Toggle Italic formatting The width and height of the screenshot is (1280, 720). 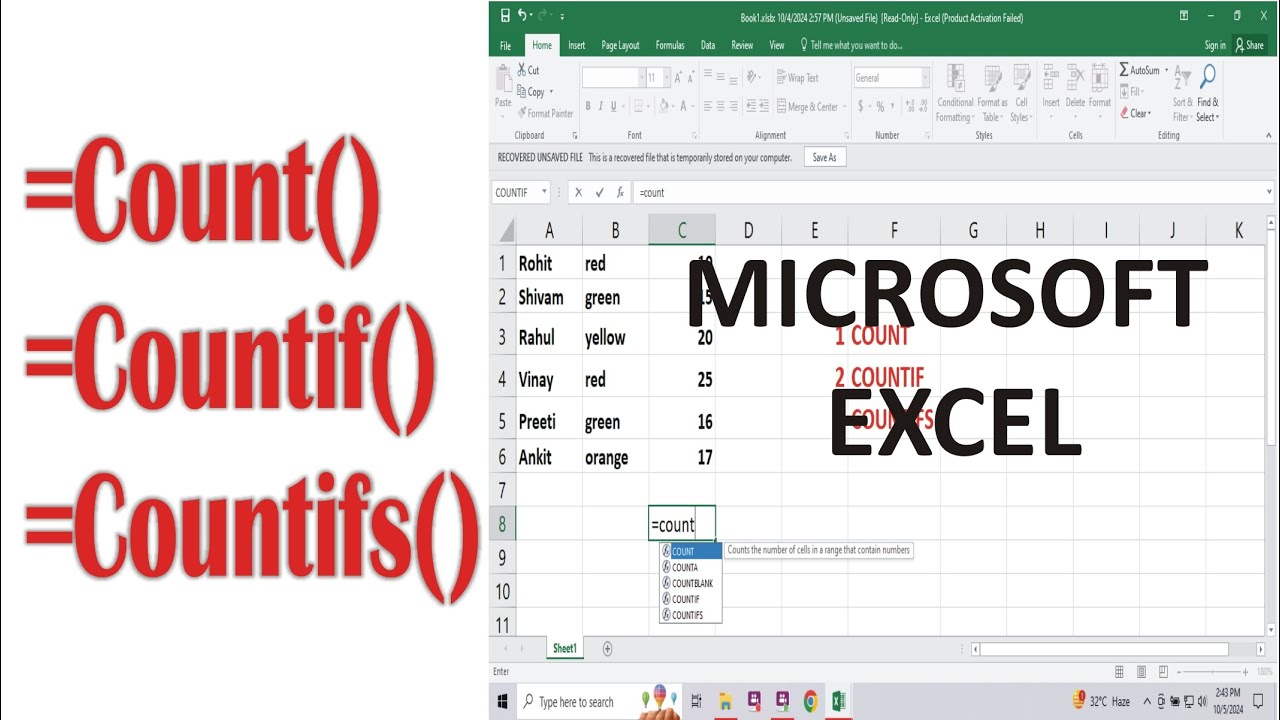[600, 106]
